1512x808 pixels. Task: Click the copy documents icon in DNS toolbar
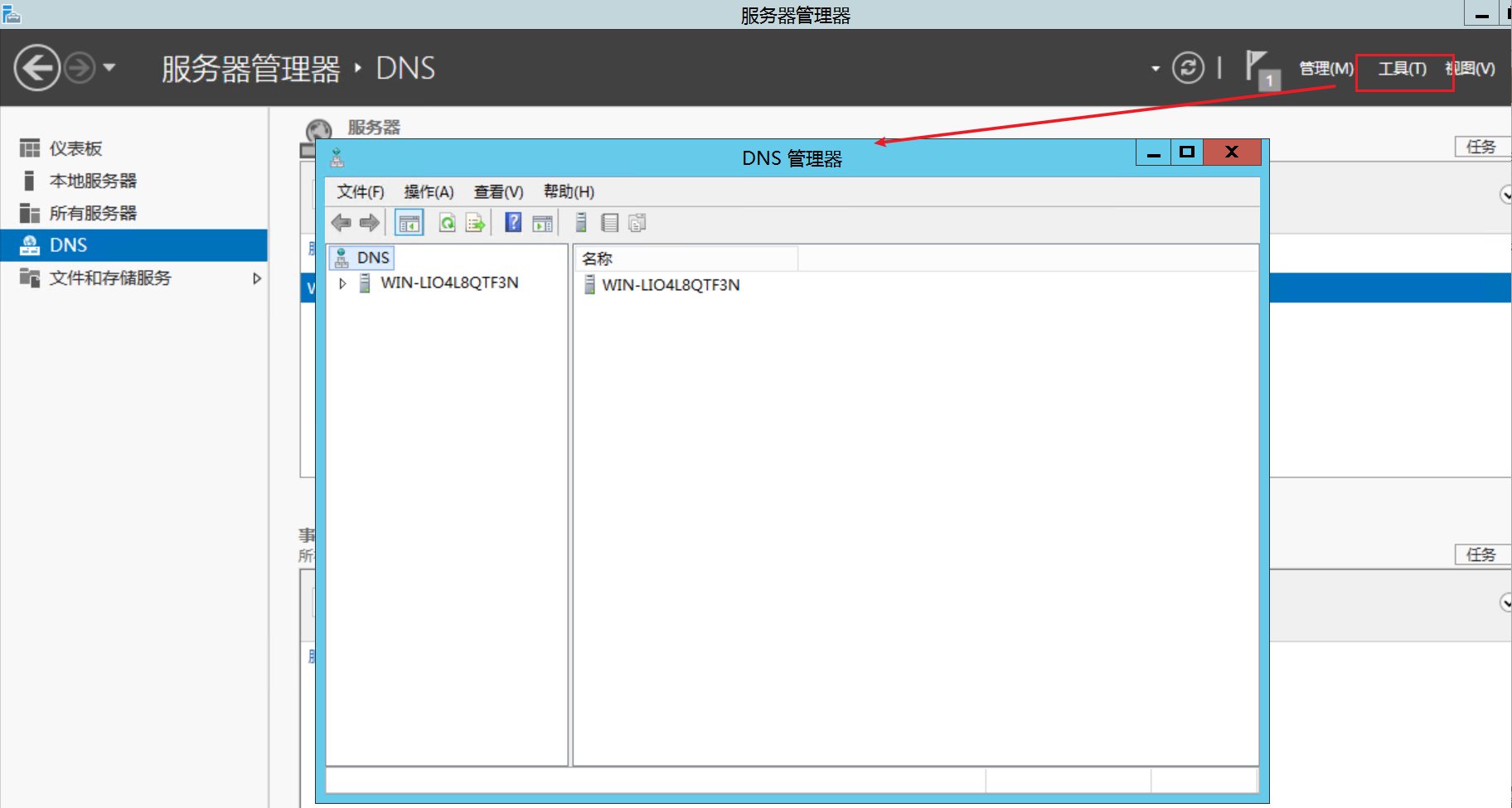(637, 222)
